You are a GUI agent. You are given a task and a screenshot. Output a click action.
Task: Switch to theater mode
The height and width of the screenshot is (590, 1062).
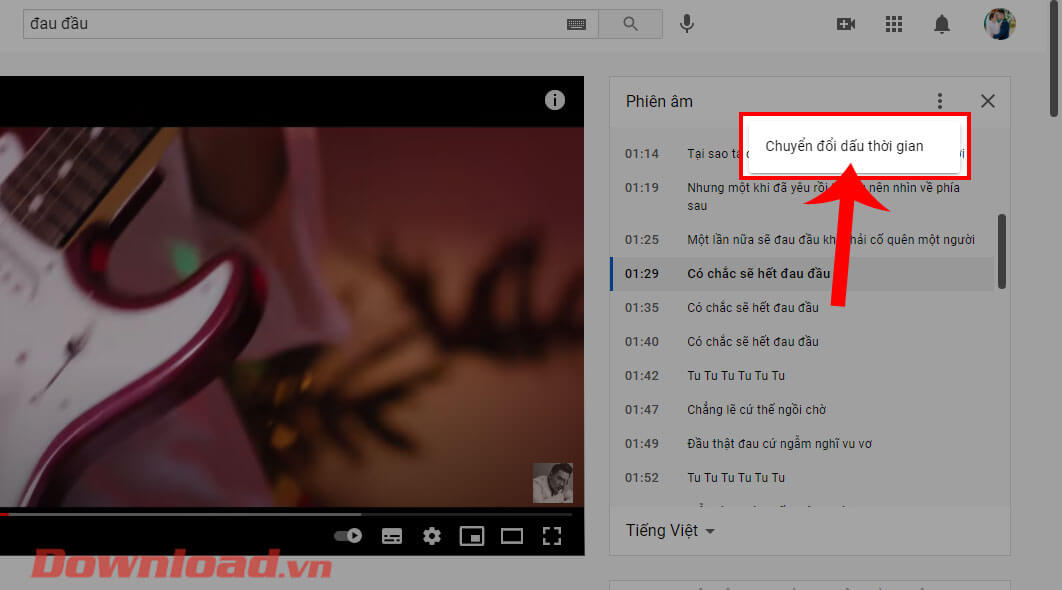(511, 536)
